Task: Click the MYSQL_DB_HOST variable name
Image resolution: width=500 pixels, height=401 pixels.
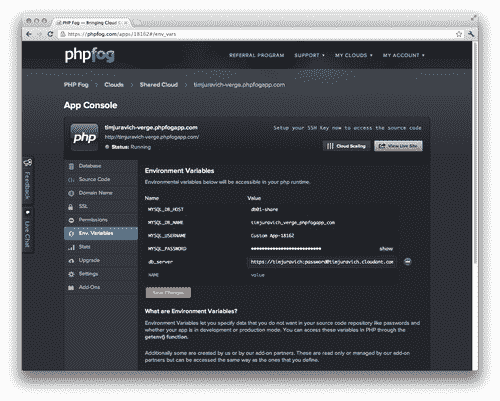Action: (x=166, y=209)
